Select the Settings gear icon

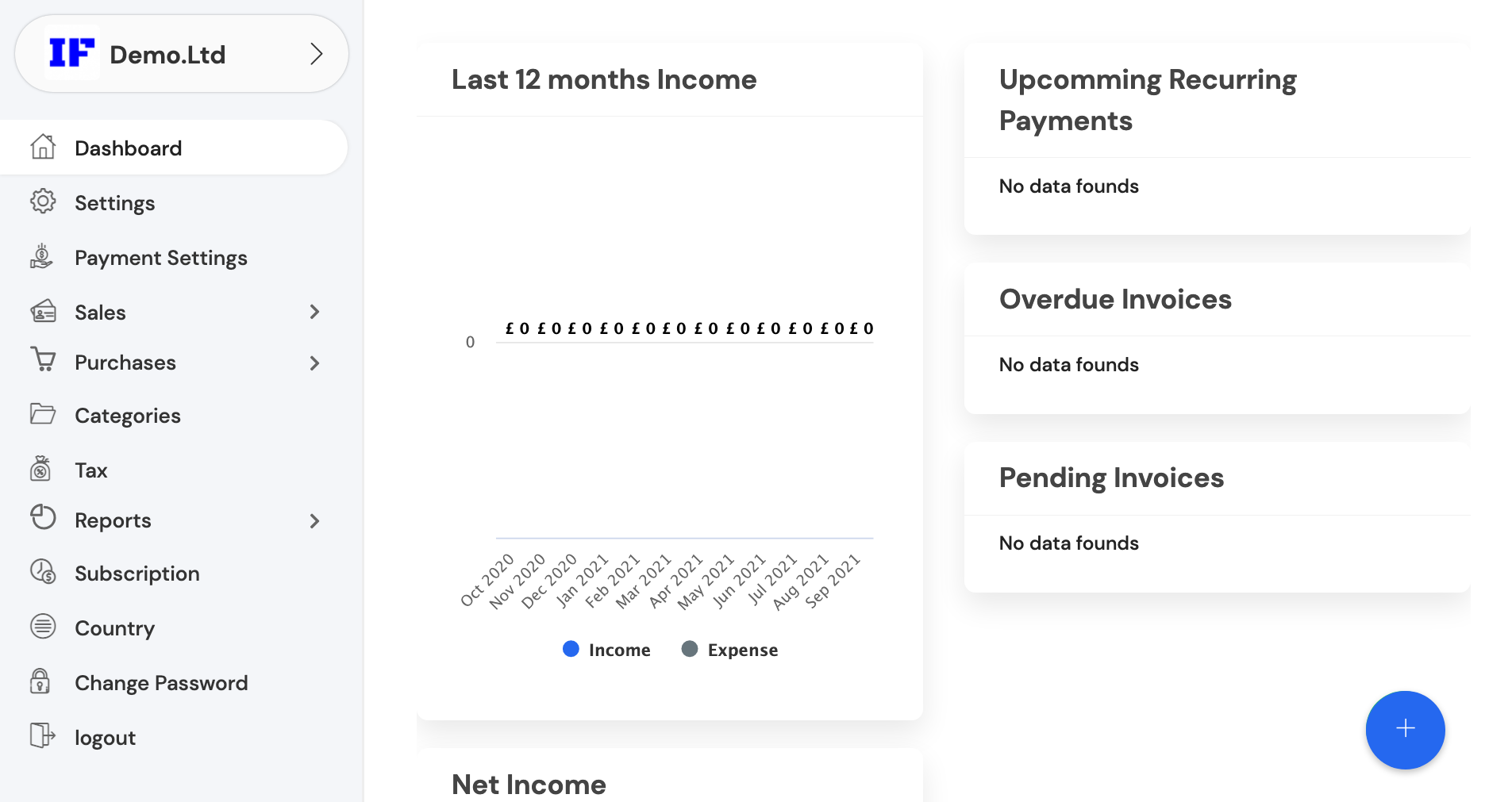(44, 202)
